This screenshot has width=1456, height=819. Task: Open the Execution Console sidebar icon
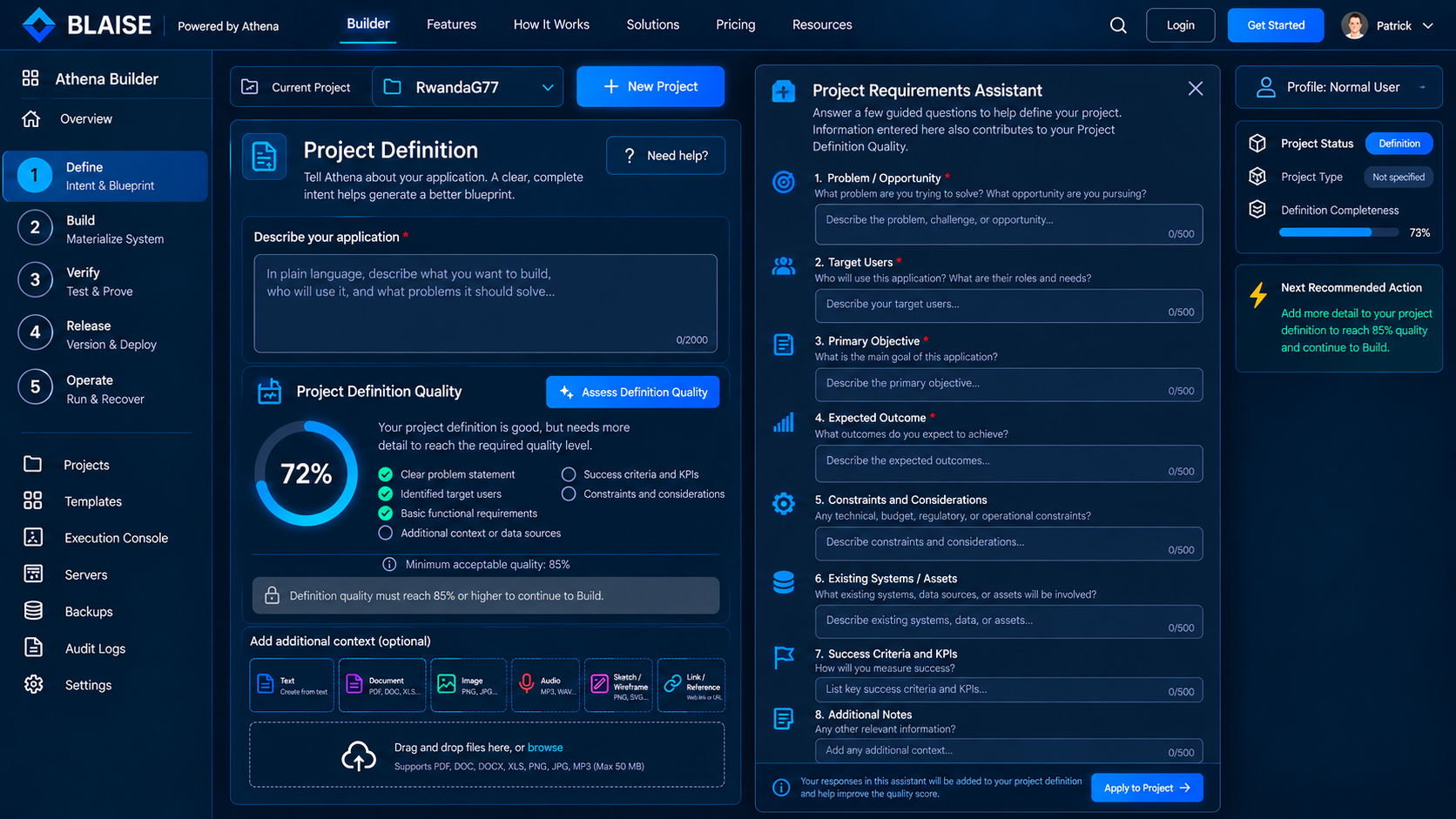(x=33, y=537)
